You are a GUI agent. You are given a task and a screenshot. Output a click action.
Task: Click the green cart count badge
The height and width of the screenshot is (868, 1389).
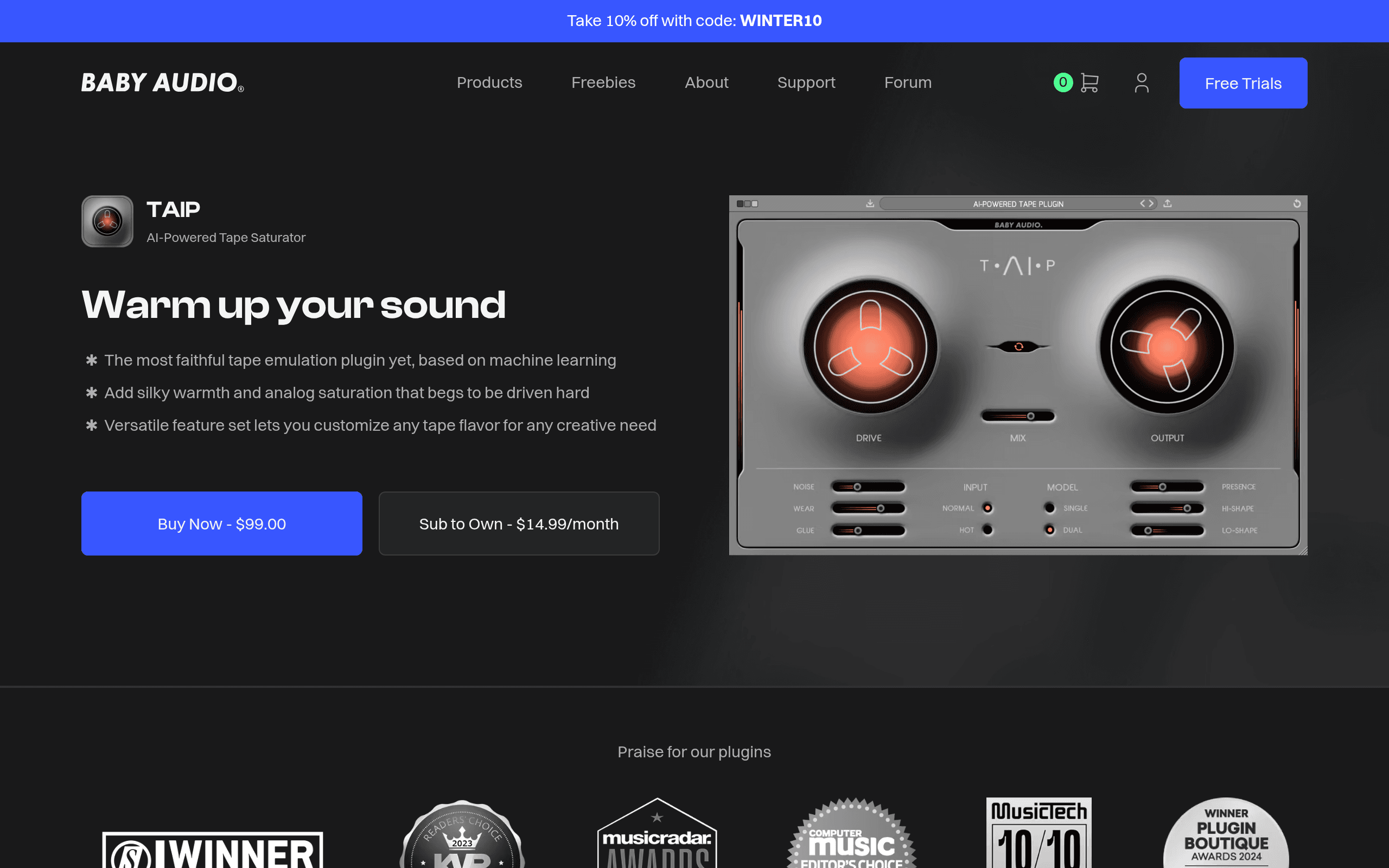[x=1063, y=82]
